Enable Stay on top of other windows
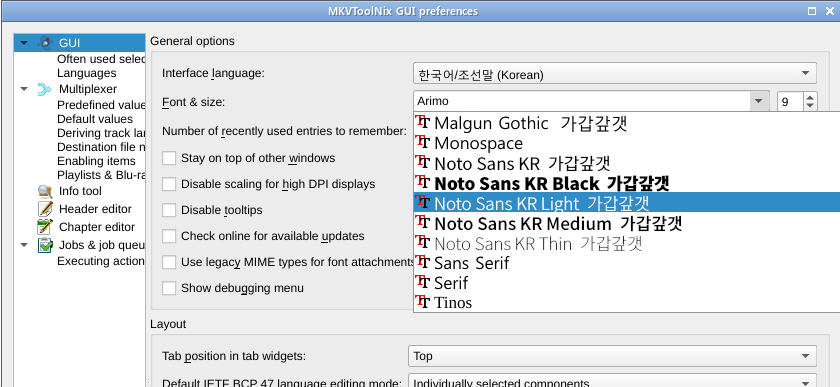Image resolution: width=840 pixels, height=387 pixels. (169, 158)
